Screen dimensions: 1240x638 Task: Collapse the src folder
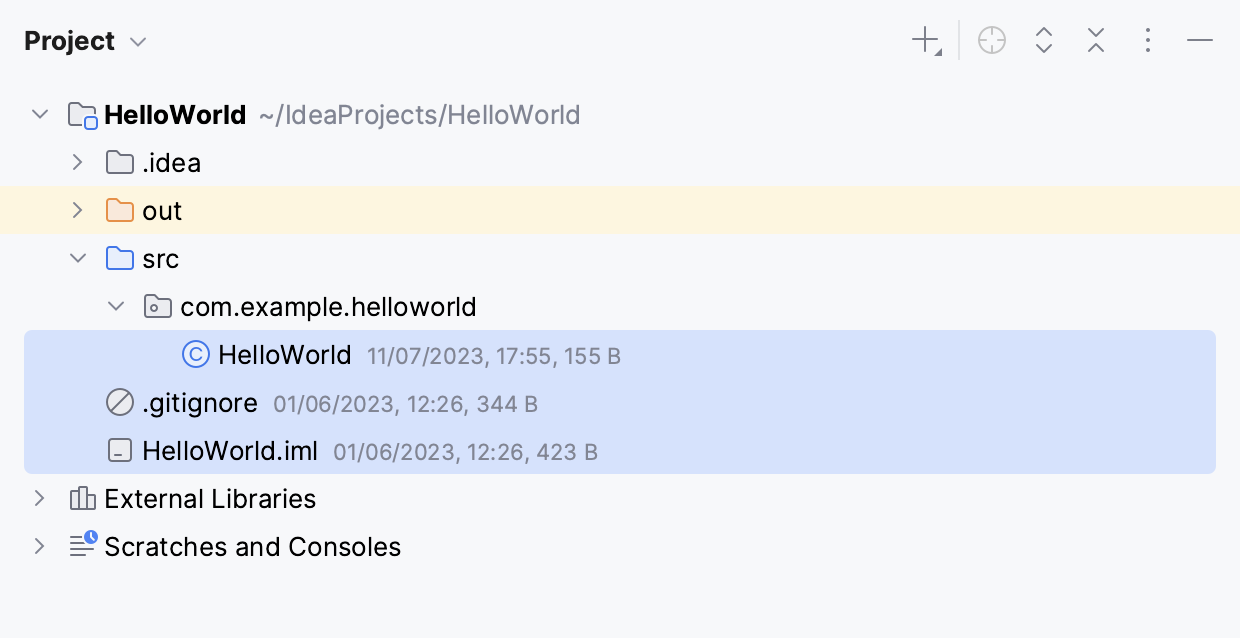point(78,258)
